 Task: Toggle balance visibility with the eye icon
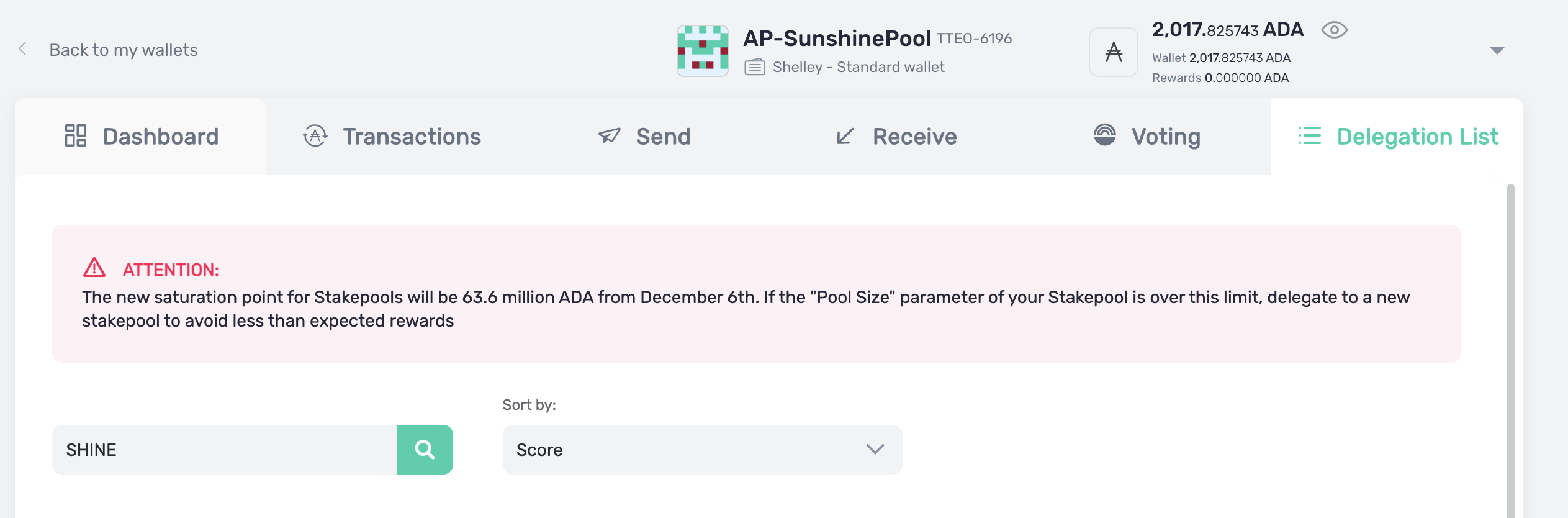(1334, 30)
